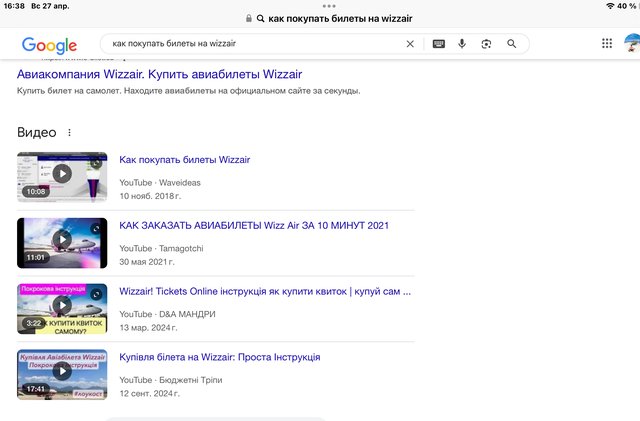Open the on-screen keyboard input tool
640x421 pixels.
pyautogui.click(x=439, y=44)
